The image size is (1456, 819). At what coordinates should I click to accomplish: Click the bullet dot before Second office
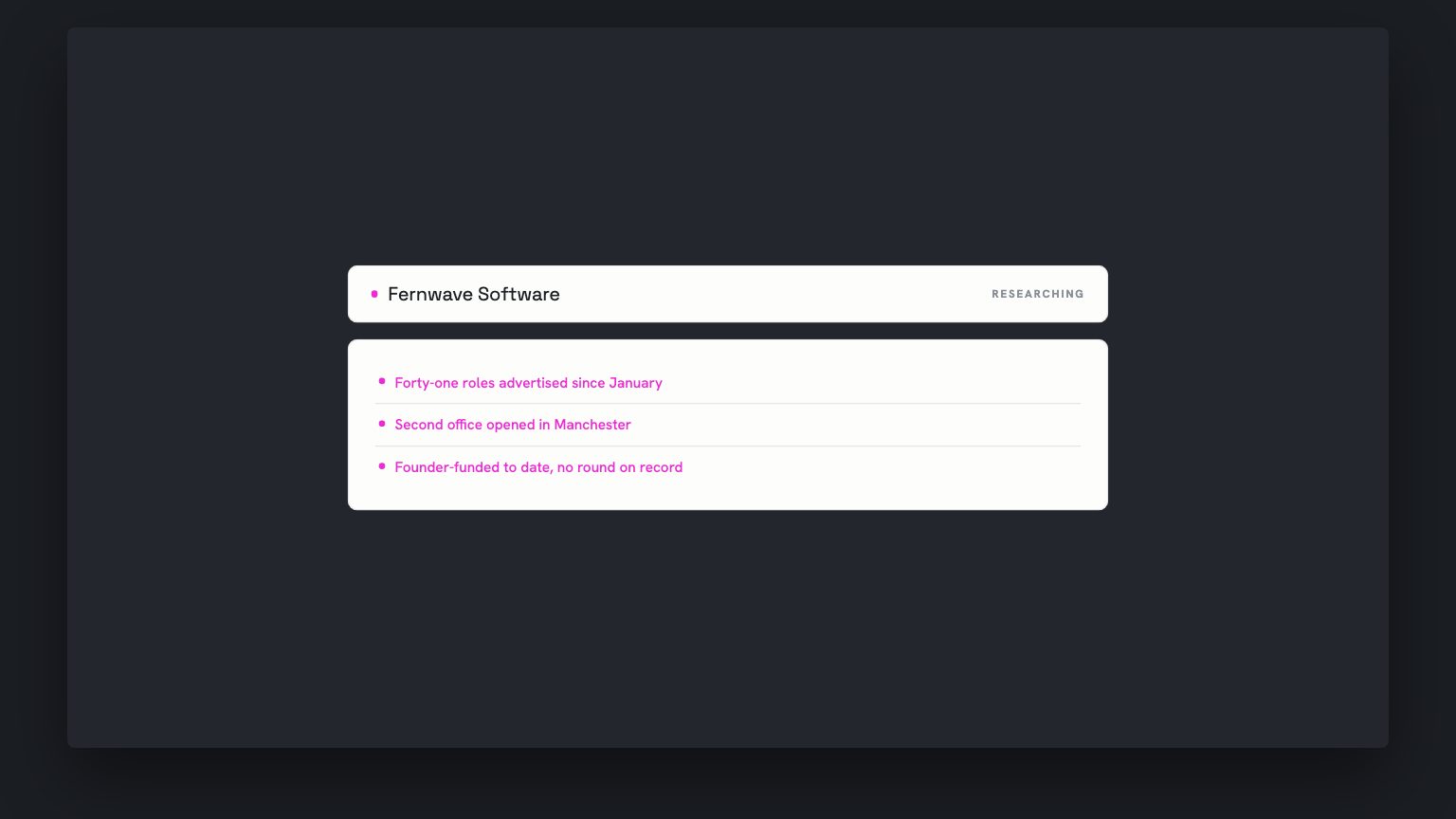pos(382,424)
